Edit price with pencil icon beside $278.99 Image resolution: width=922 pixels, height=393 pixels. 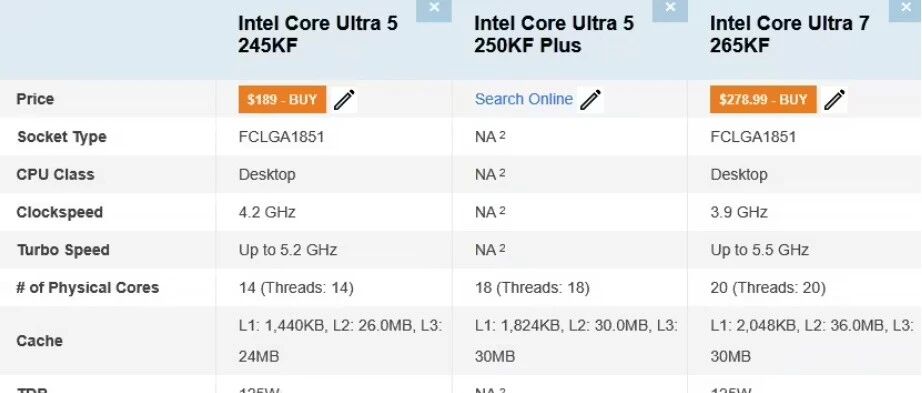[834, 99]
